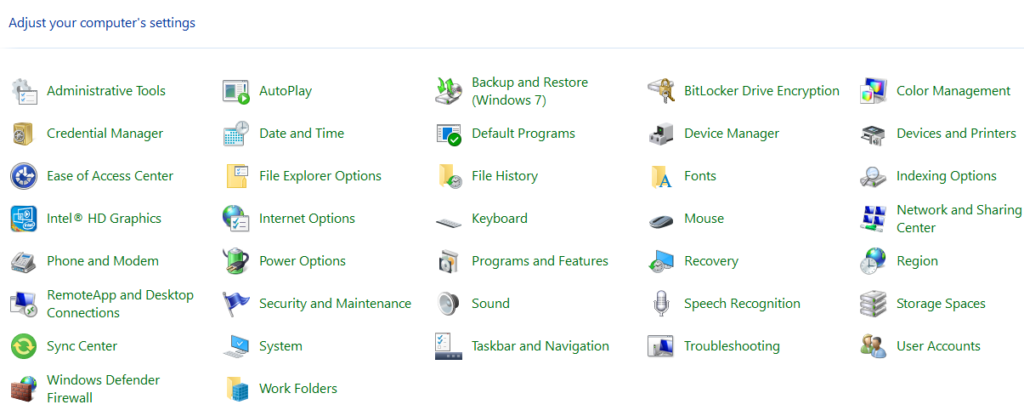Open the Region text link
Viewport: 1024px width, 416px height.
(917, 261)
